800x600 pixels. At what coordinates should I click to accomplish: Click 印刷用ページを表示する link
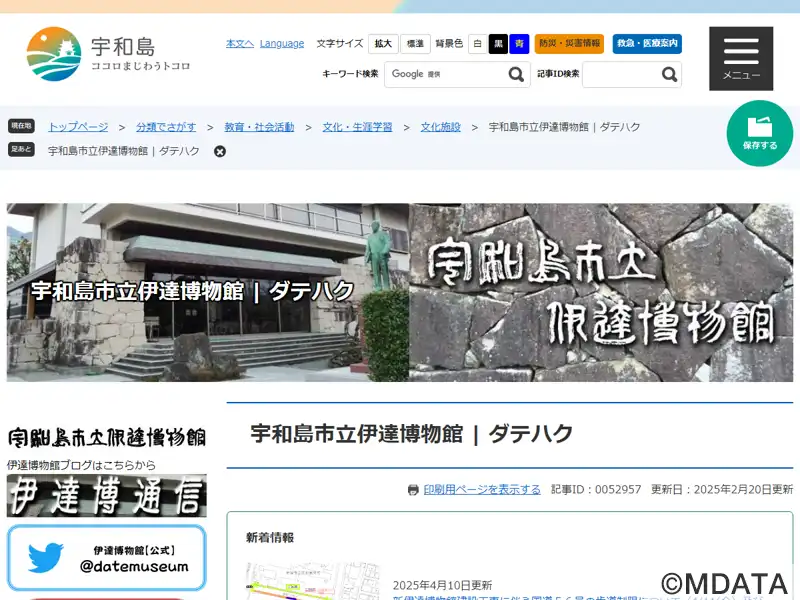tap(482, 490)
